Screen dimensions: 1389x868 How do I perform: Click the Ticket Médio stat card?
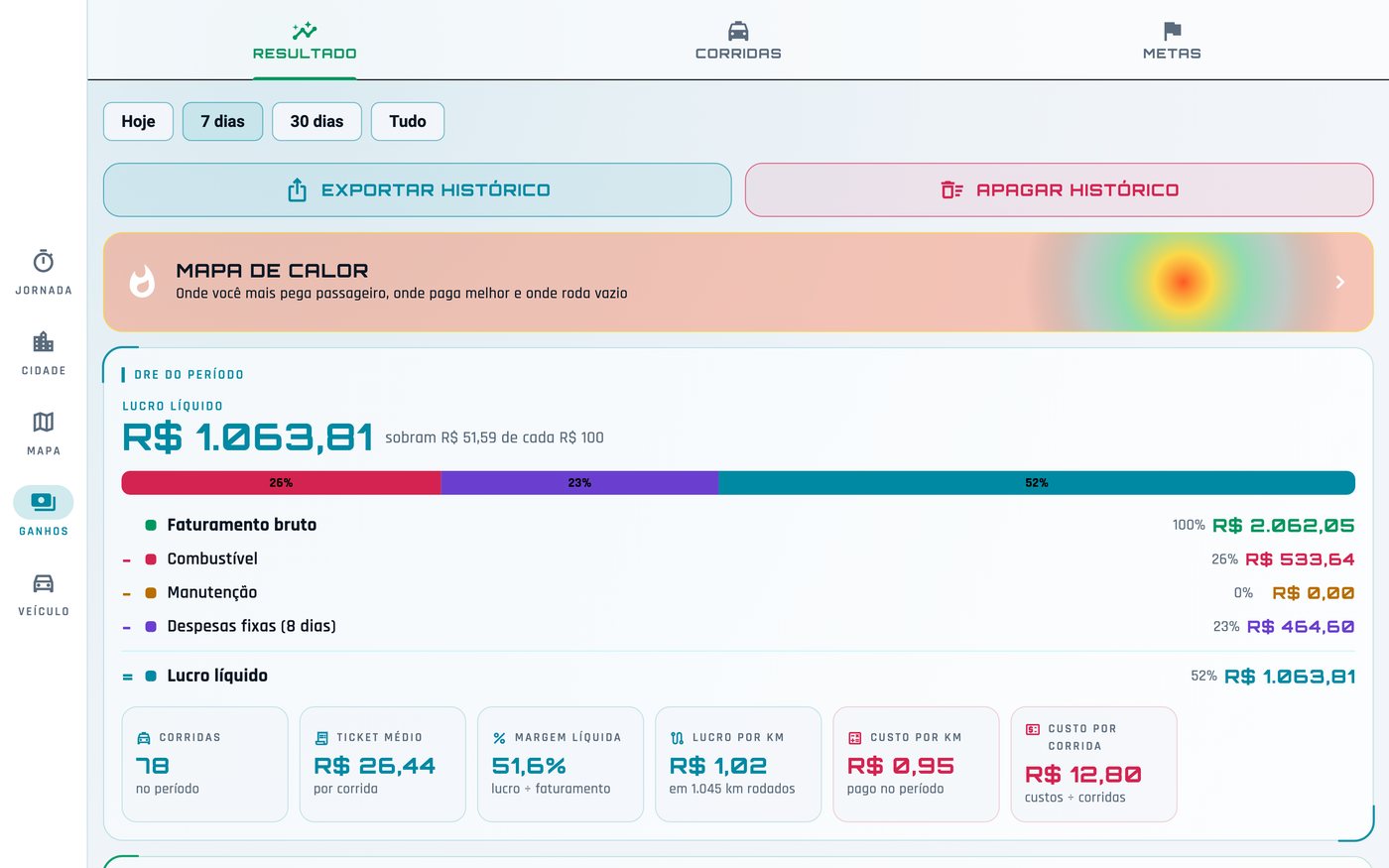point(382,764)
